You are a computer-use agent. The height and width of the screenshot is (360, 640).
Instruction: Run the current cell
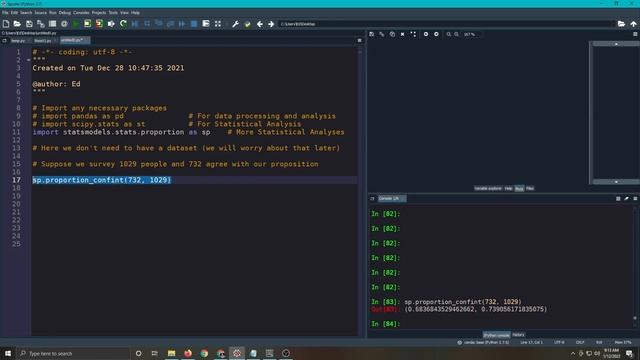pos(87,24)
